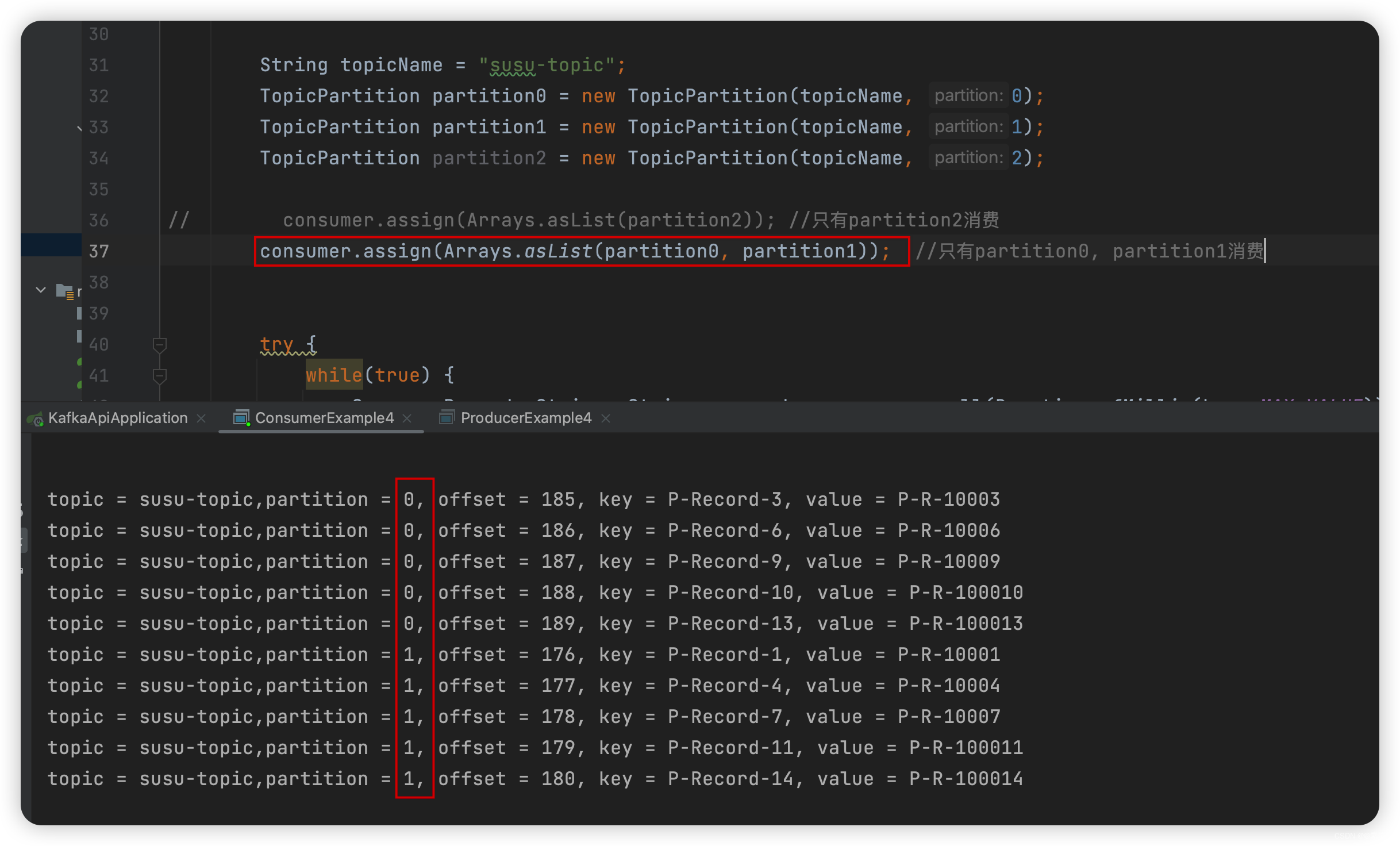Click line number 31 in the gutter
Image resolution: width=1400 pixels, height=846 pixels.
[x=99, y=65]
